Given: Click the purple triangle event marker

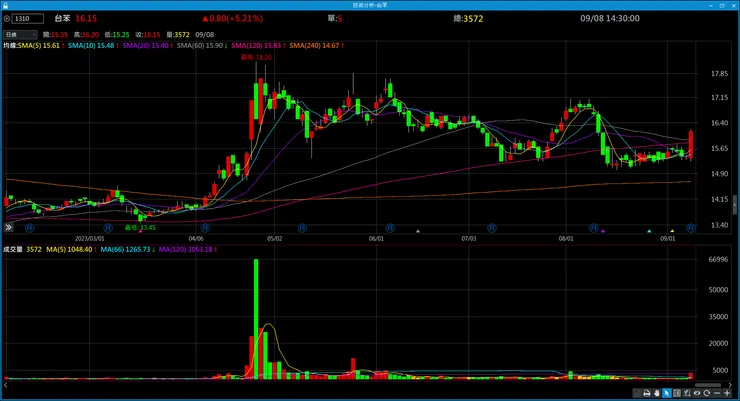Looking at the screenshot, I should (x=603, y=231).
